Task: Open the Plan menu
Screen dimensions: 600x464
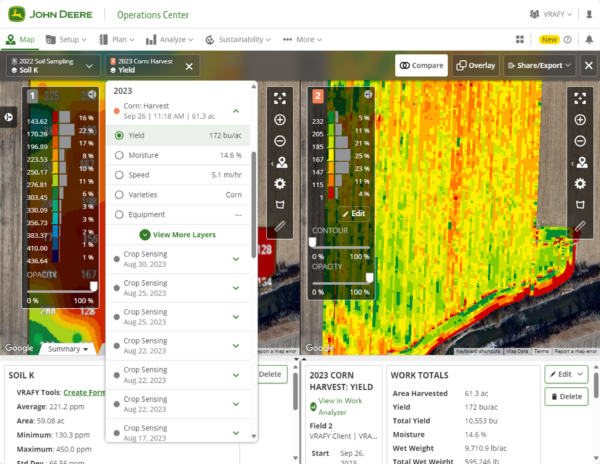Action: (x=117, y=39)
